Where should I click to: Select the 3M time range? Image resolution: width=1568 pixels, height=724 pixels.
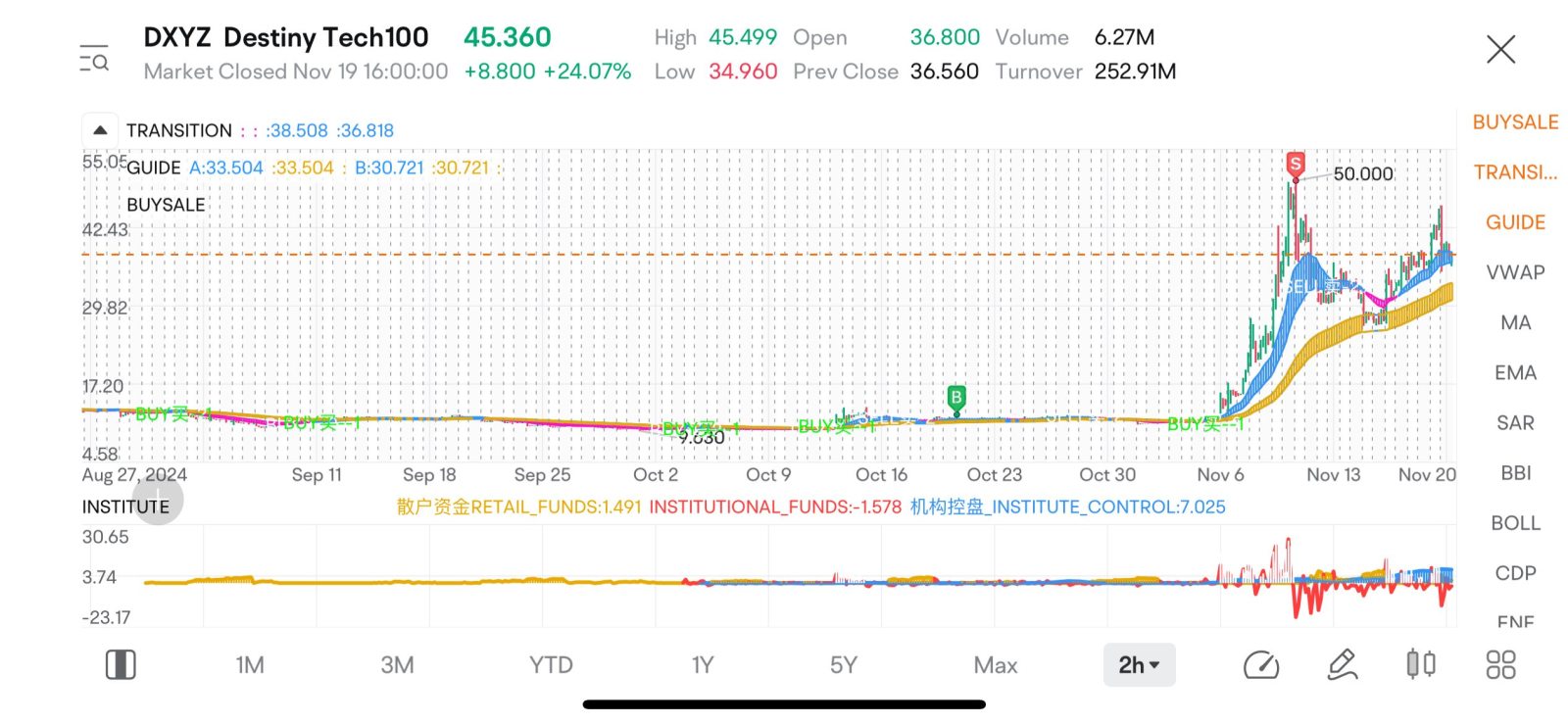click(x=397, y=665)
